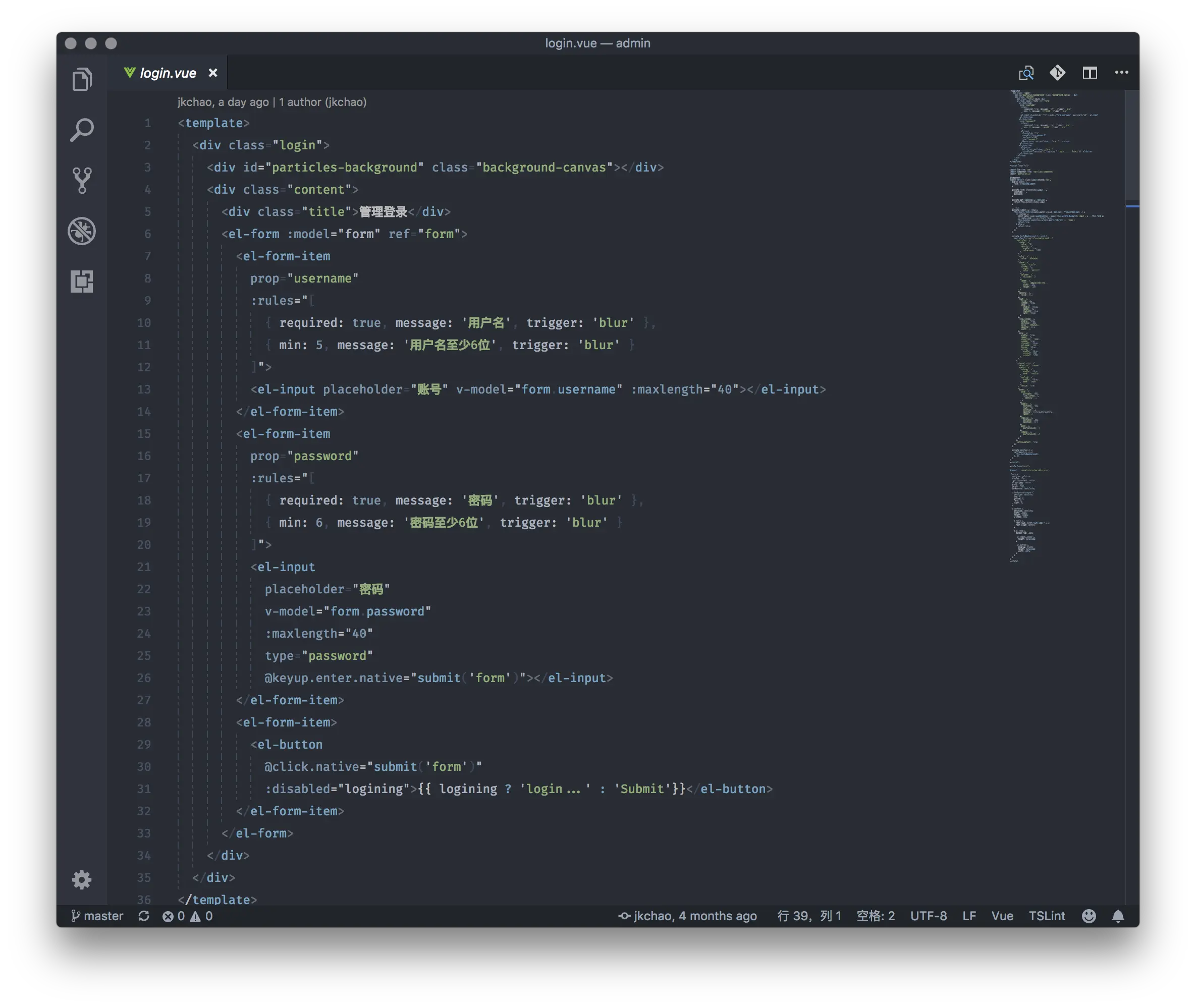Change language mode from Vue
The width and height of the screenshot is (1196, 1008).
tap(1002, 916)
